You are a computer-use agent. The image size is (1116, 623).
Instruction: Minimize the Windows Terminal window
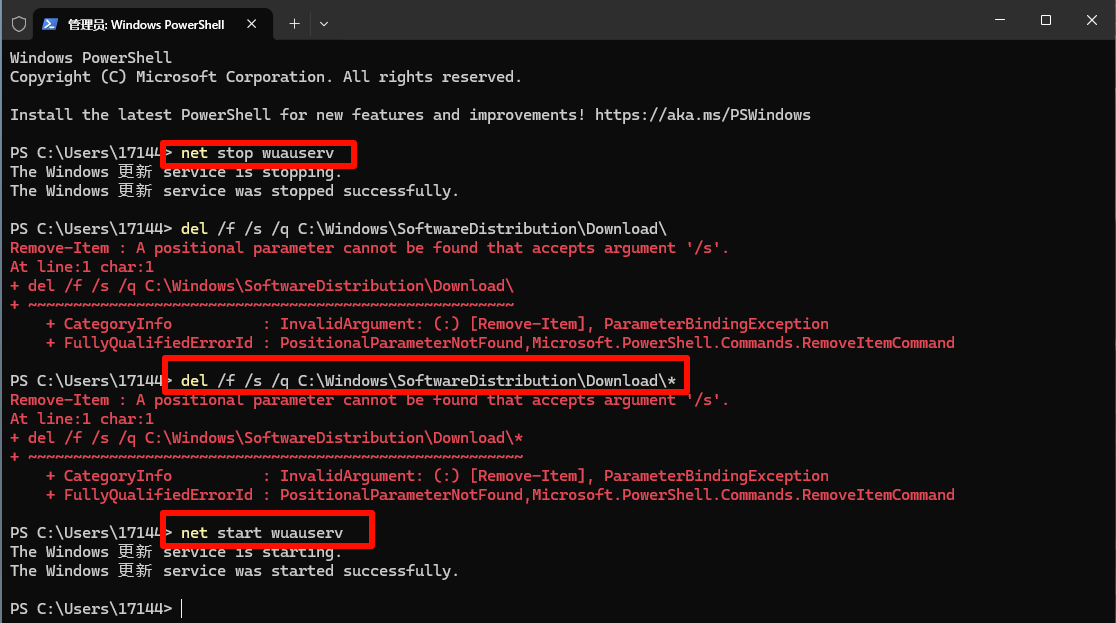click(1000, 20)
